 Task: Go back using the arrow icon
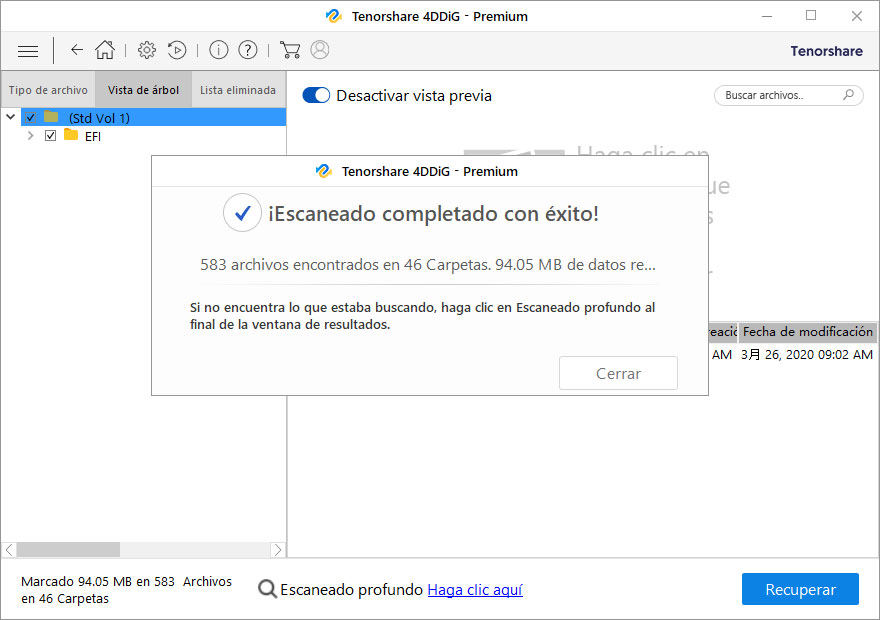(x=76, y=50)
